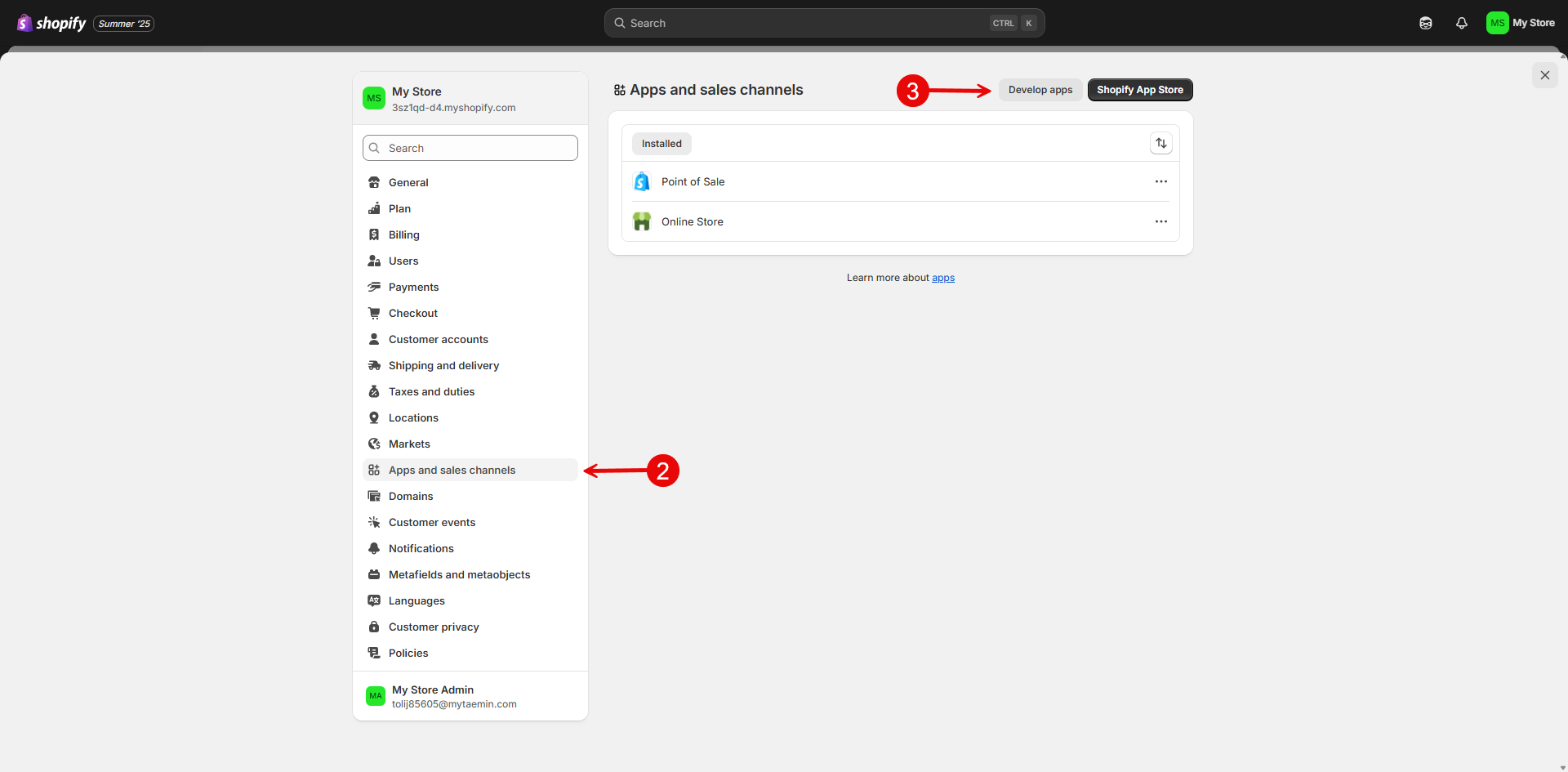The height and width of the screenshot is (772, 1568).
Task: Open more actions for Point of Sale
Action: [1160, 181]
